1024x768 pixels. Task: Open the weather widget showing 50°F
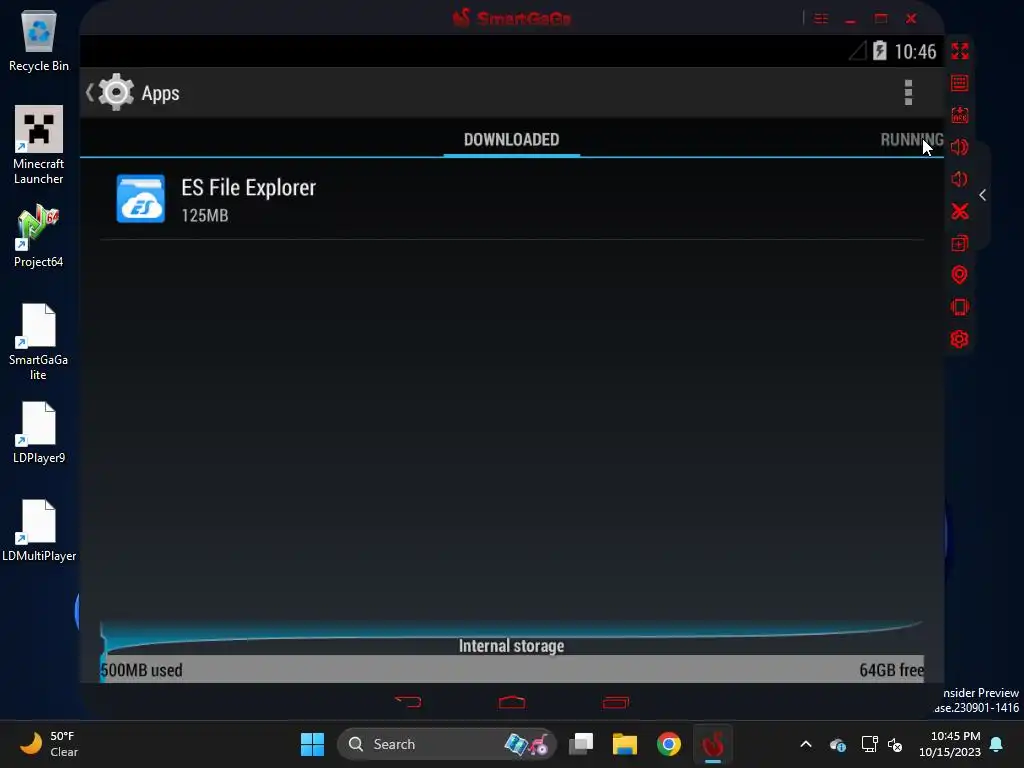[x=49, y=744]
